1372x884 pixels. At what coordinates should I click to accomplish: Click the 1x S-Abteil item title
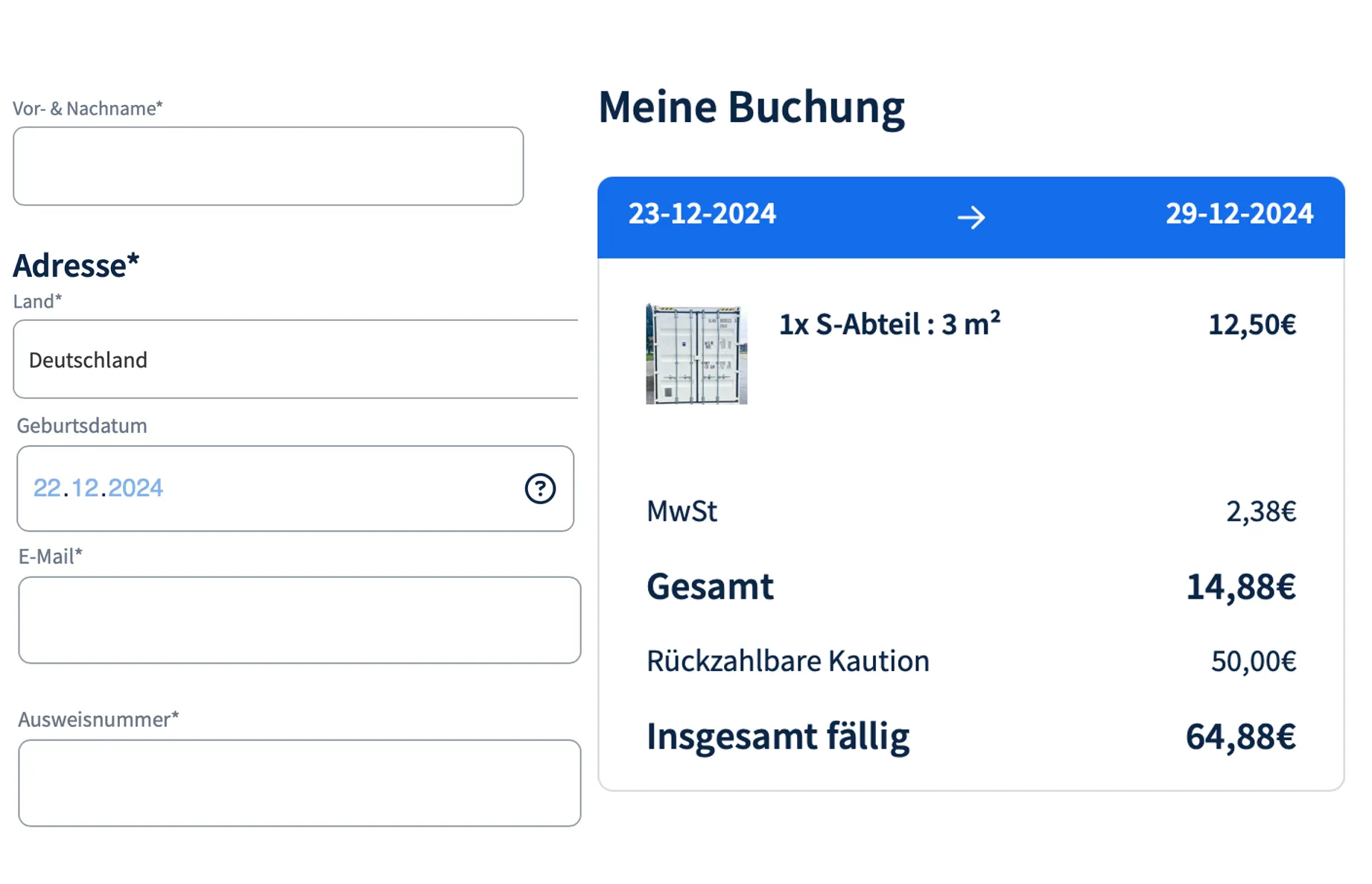[x=889, y=324]
